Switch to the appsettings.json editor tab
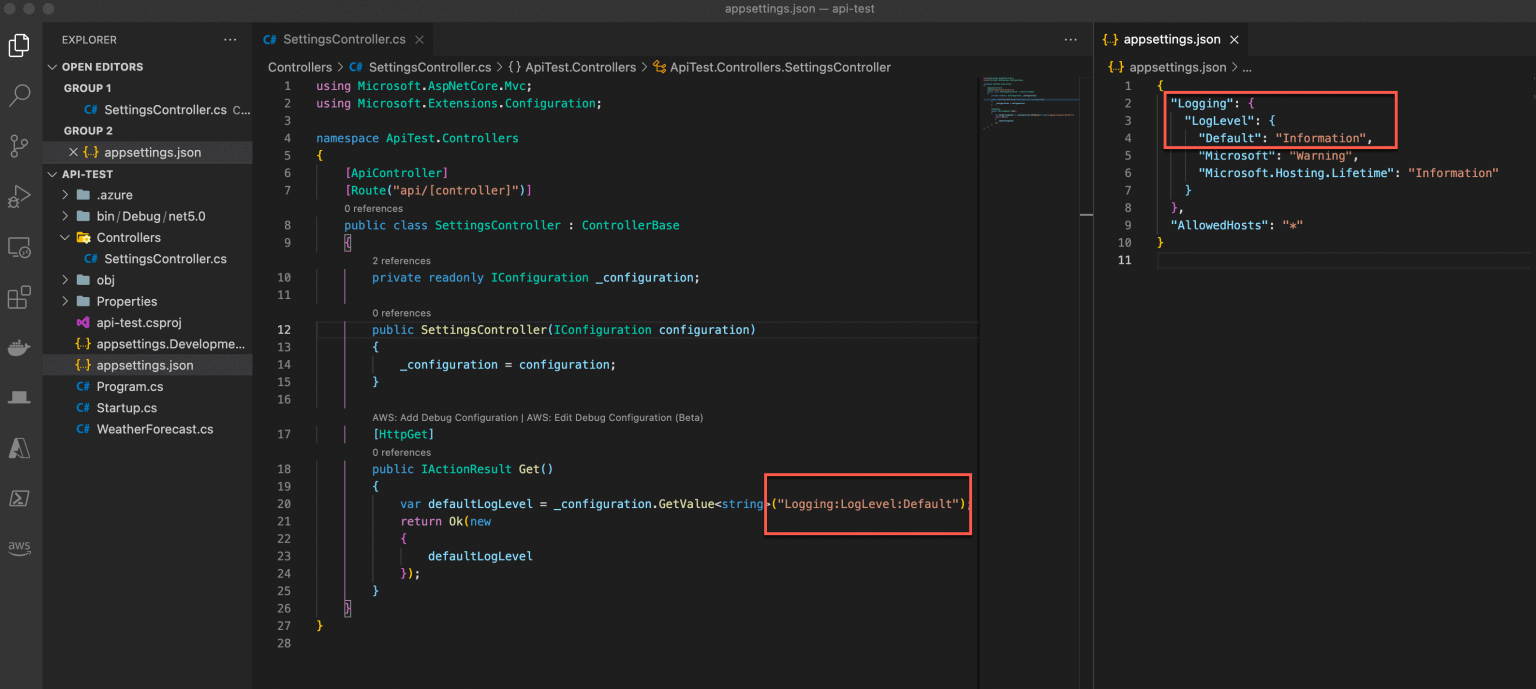Image resolution: width=1536 pixels, height=689 pixels. pyautogui.click(x=1170, y=39)
